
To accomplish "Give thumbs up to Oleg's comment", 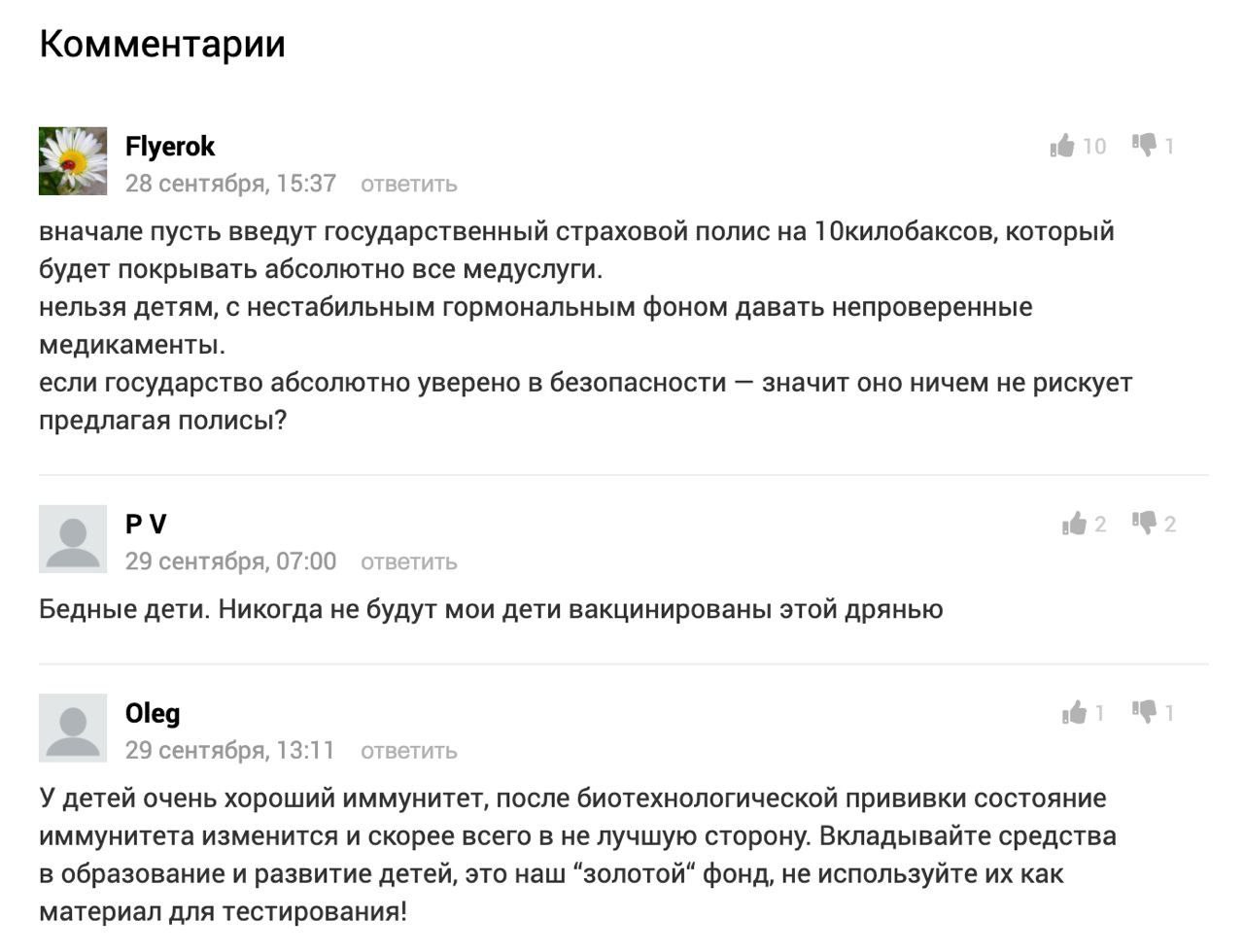I will pos(1074,713).
